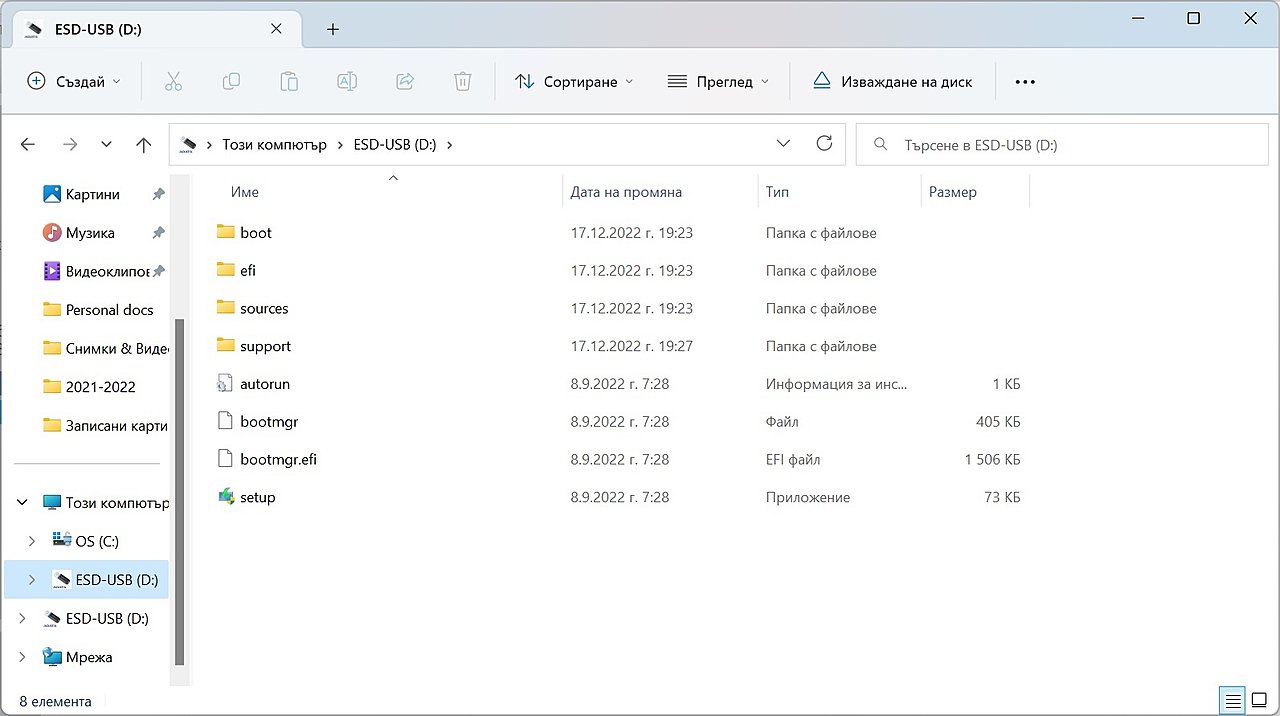Click the Paste clipboard icon

coord(289,82)
